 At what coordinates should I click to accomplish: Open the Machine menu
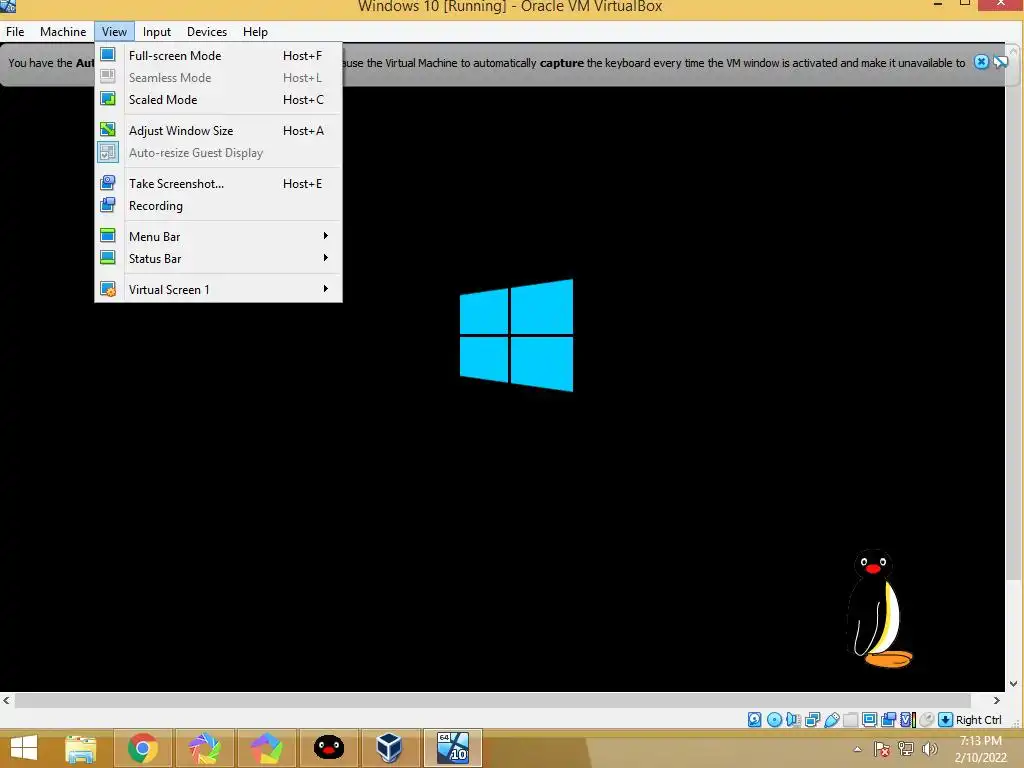(63, 31)
